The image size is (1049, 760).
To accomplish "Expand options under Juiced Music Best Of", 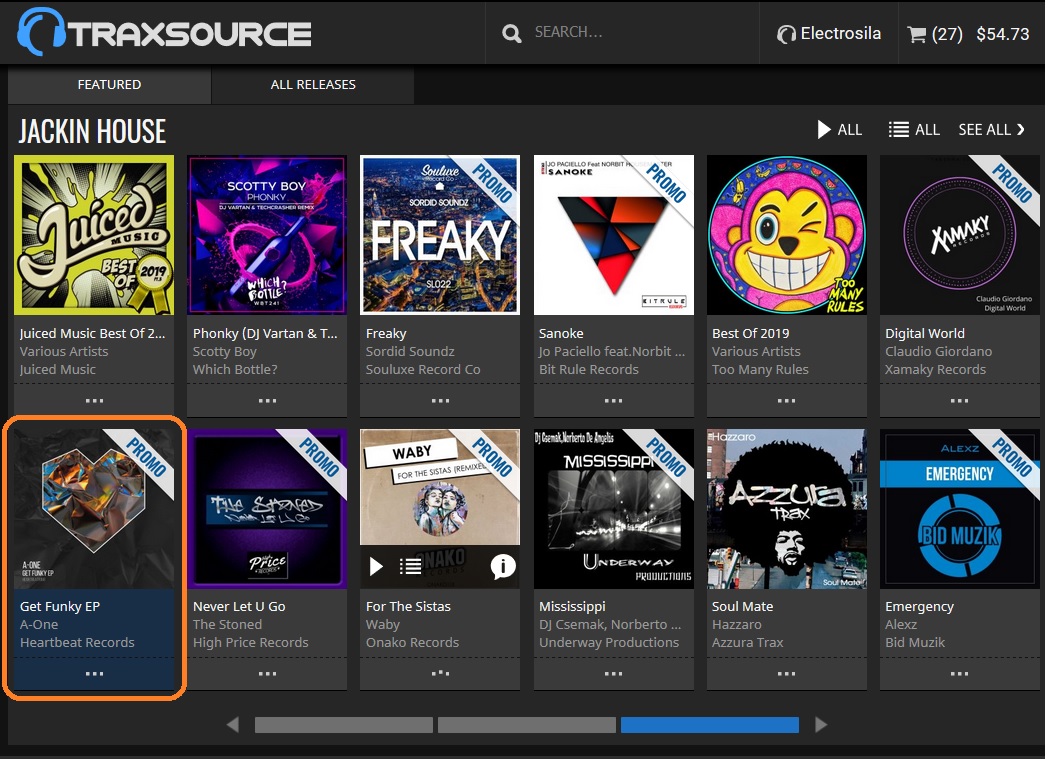I will pyautogui.click(x=94, y=401).
